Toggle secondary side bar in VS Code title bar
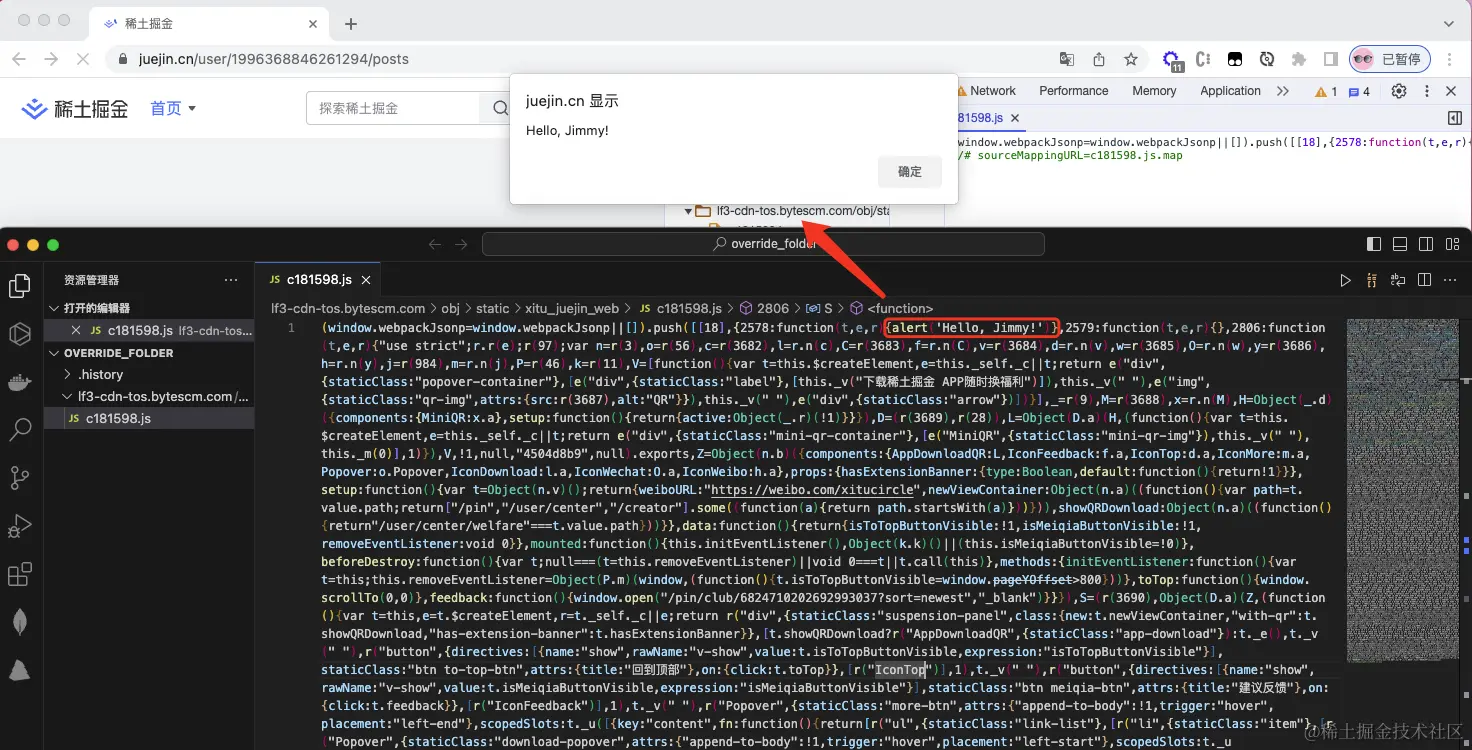 click(1426, 244)
